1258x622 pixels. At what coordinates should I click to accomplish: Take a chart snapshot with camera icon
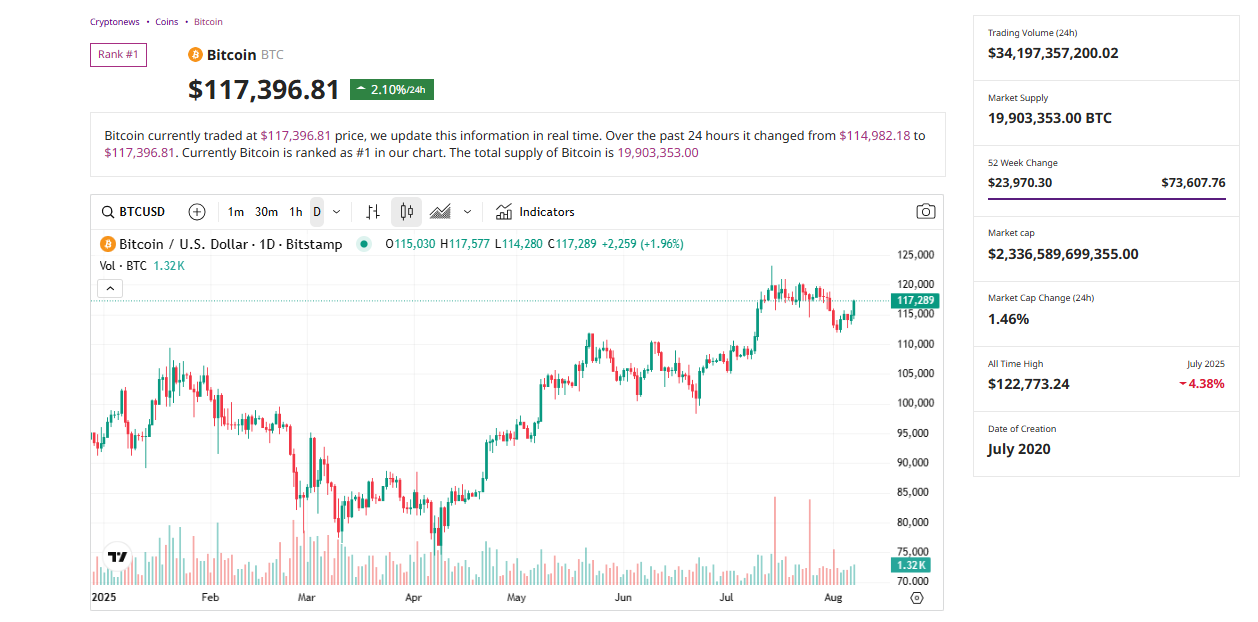tap(925, 211)
